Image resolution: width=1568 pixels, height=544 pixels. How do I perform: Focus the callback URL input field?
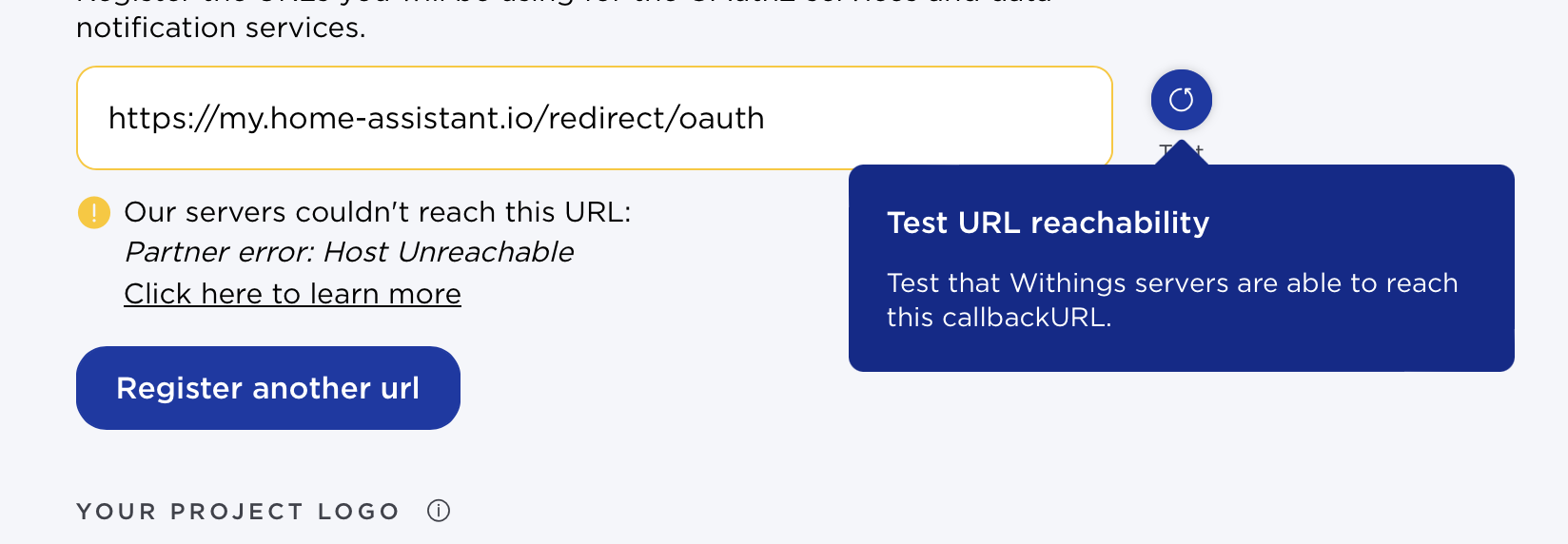[595, 118]
